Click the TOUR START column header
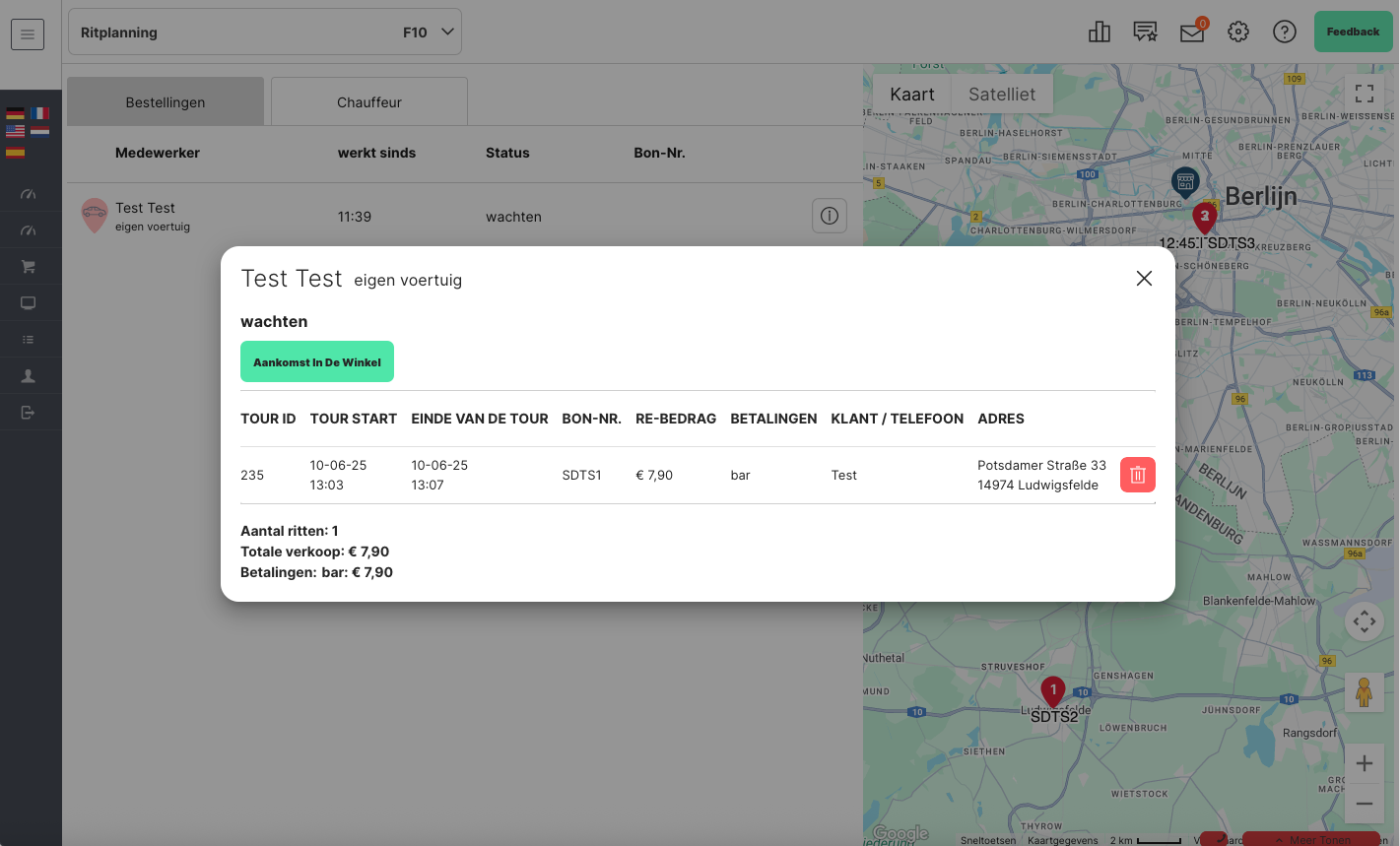This screenshot has height=846, width=1400. (x=354, y=419)
